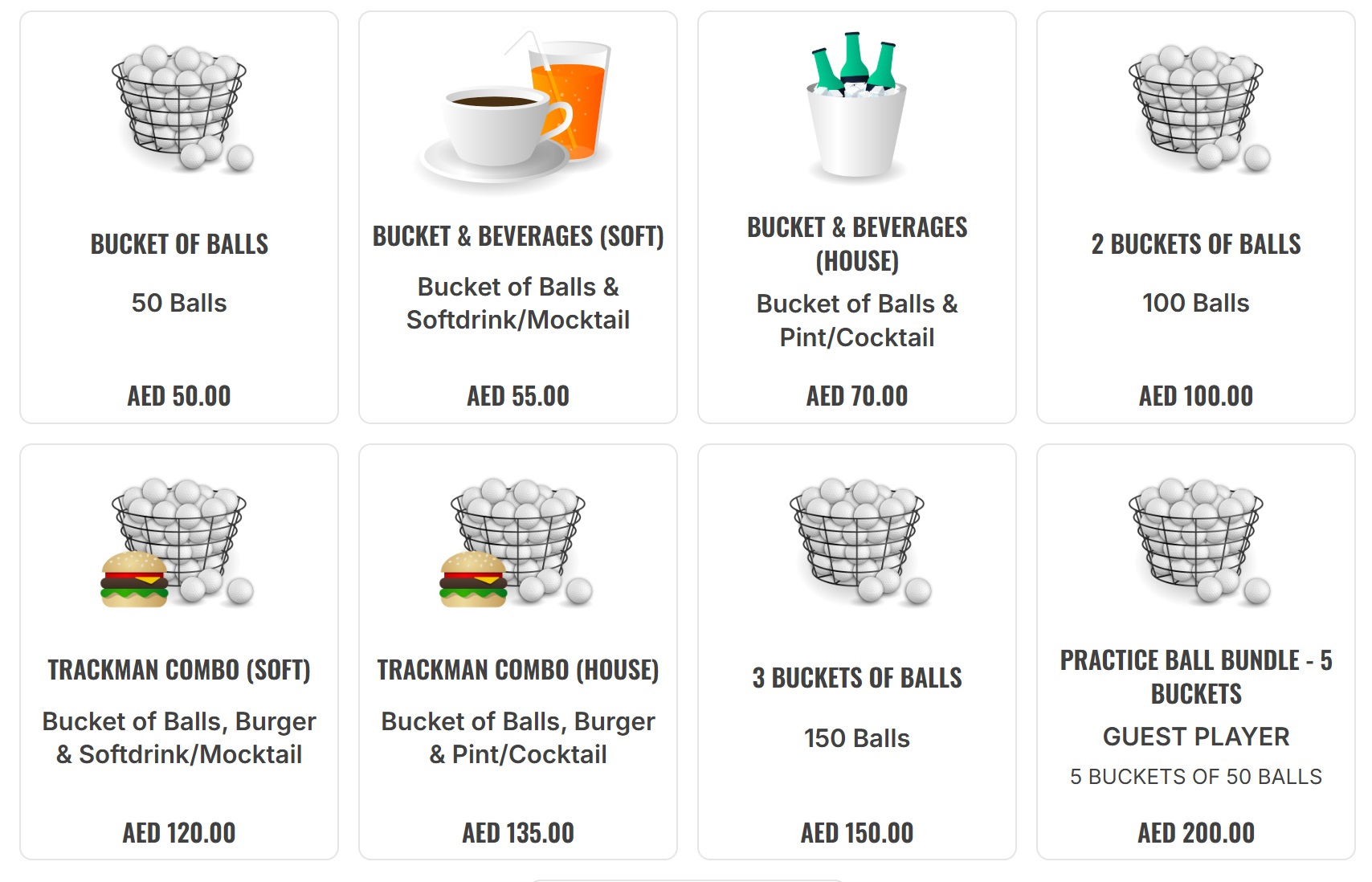
Task: Choose the TRACKMAN COMBO (HOUSE) heading
Action: click(x=518, y=670)
